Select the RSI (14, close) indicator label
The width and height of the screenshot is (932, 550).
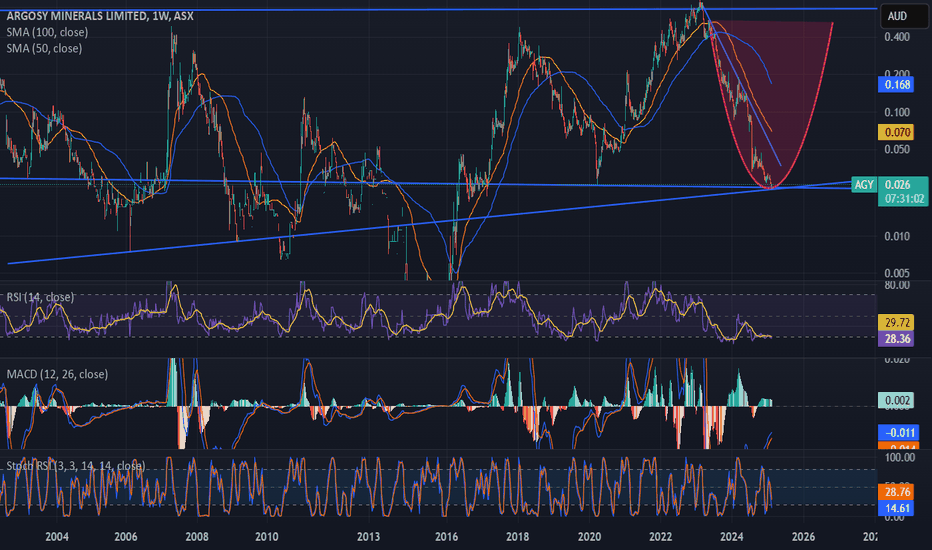point(40,297)
